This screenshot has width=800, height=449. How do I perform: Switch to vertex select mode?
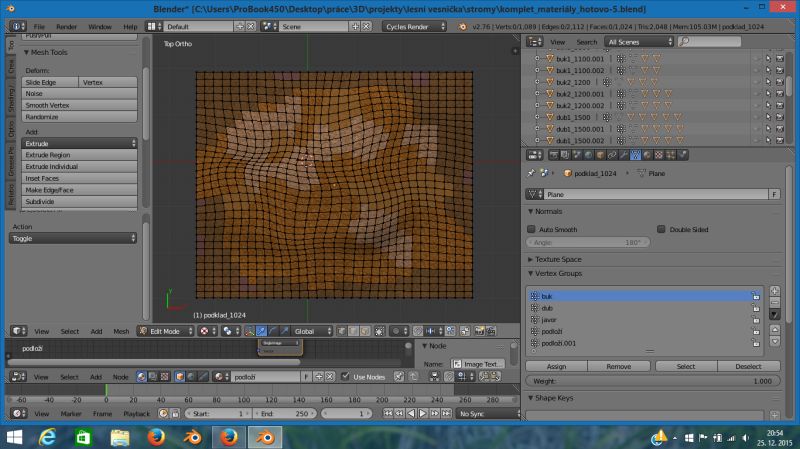point(341,331)
